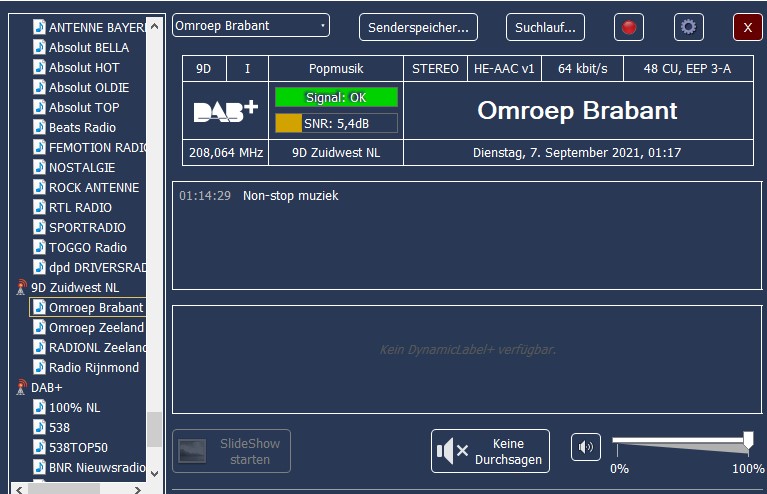Click the music note icon beside ROCK ANTENNE
767x494 pixels.
(x=39, y=188)
